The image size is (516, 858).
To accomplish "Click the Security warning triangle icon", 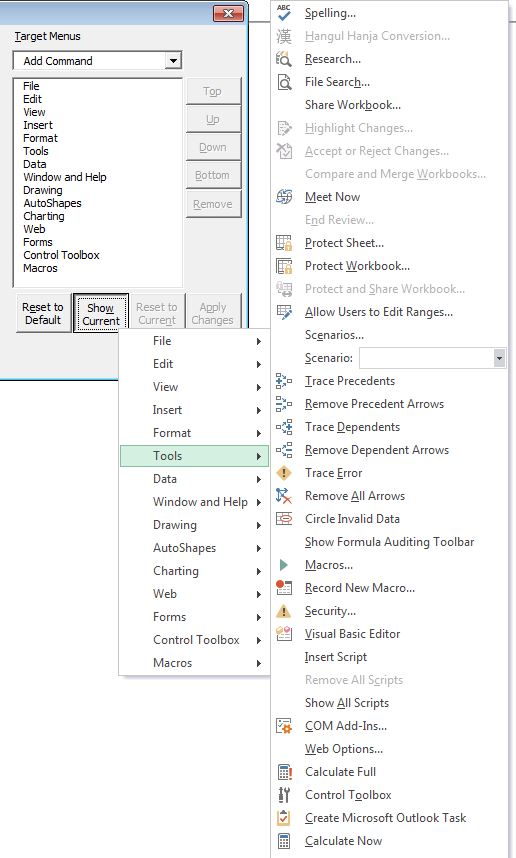I will pos(284,610).
